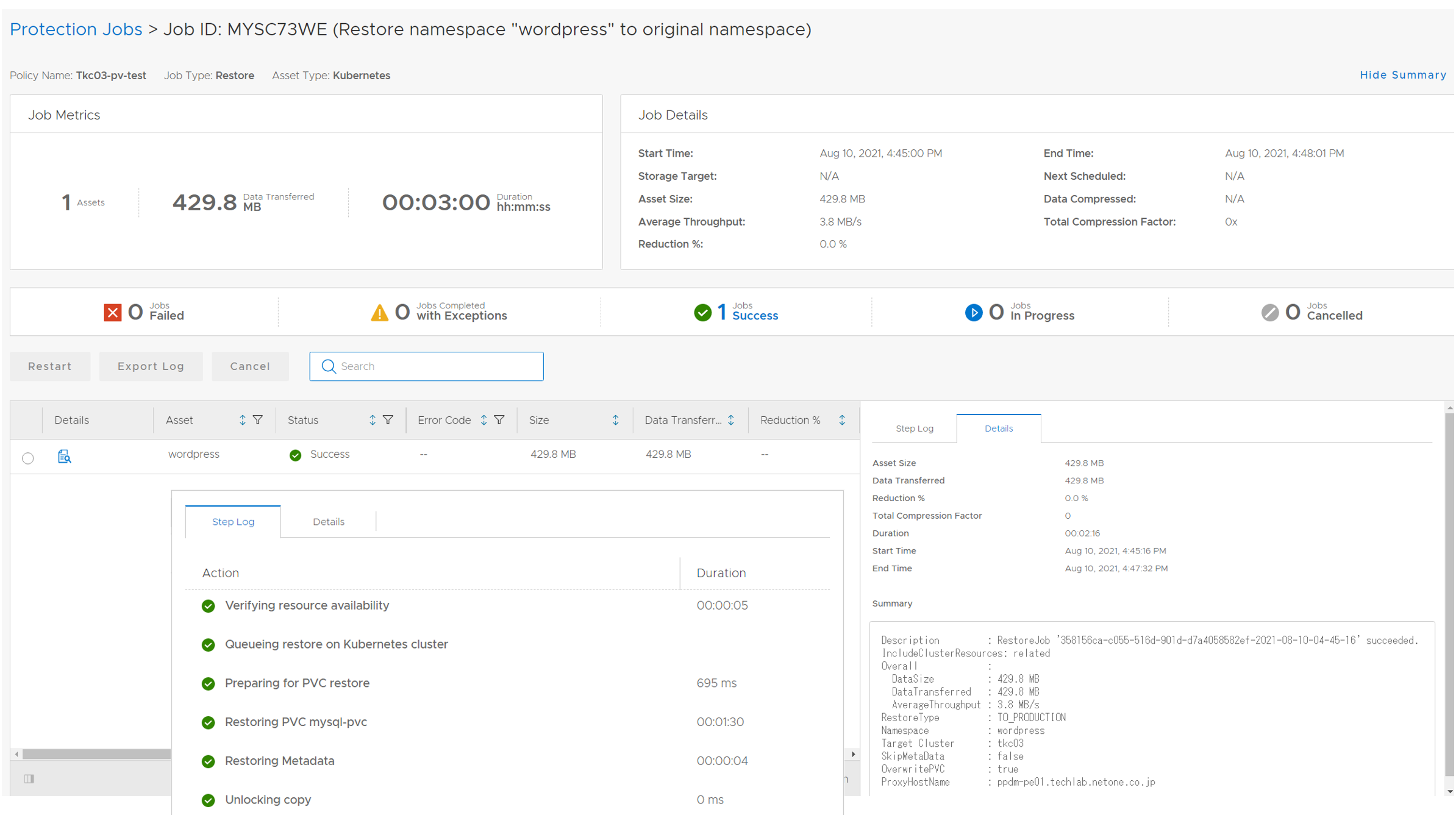Click check icon beside Preparing for PVC restore
This screenshot has height=815, width=1456.
(208, 684)
